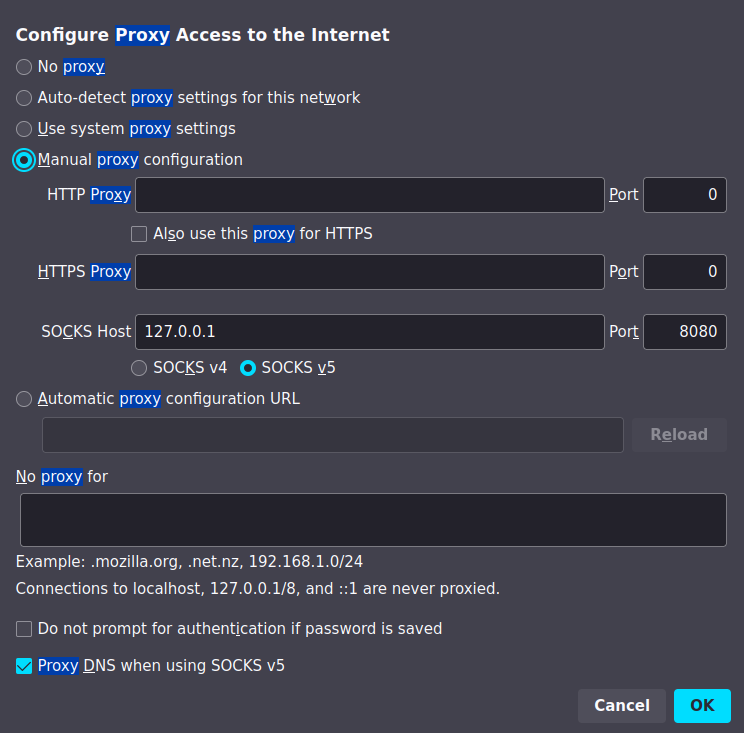This screenshot has width=744, height=733.
Task: Click the HTTP Proxy port field
Action: pos(684,195)
